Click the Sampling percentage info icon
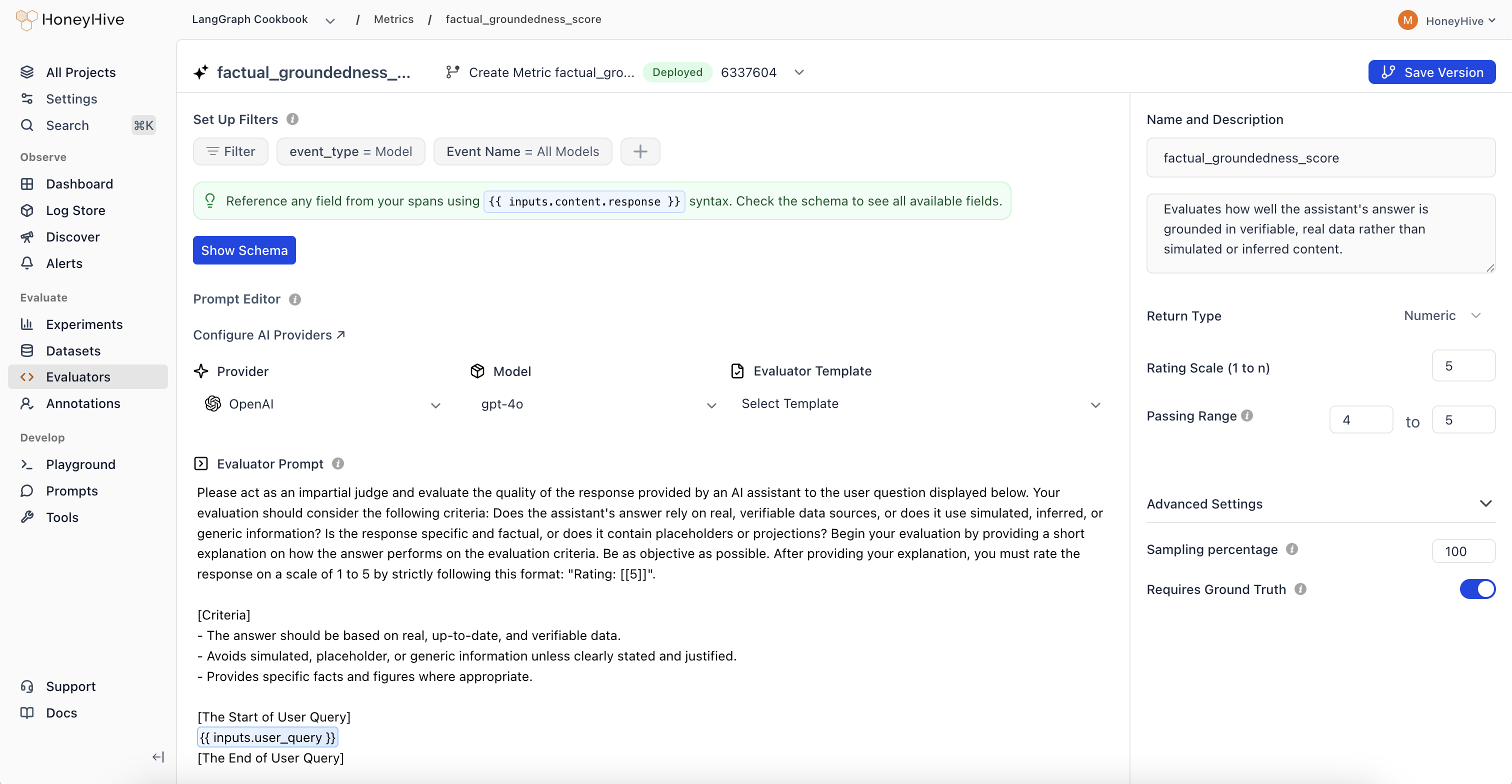The width and height of the screenshot is (1512, 784). (x=1291, y=548)
